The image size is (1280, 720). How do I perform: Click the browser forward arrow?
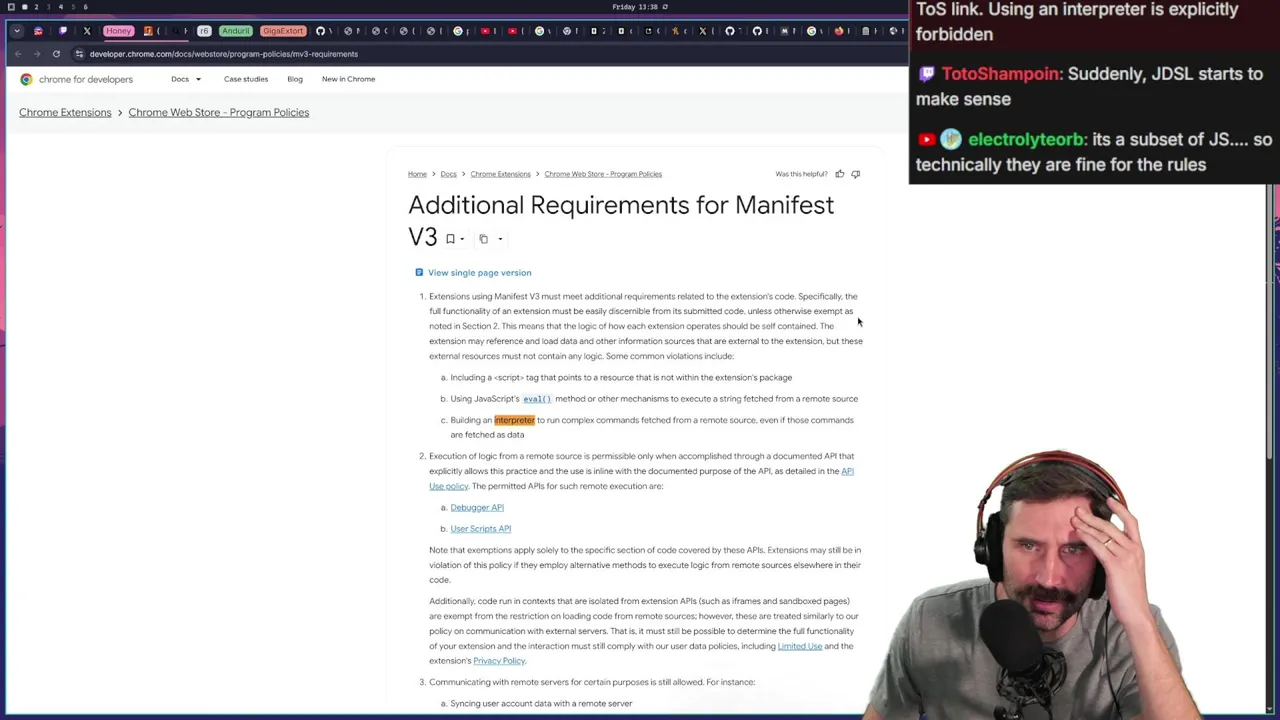[x=37, y=54]
